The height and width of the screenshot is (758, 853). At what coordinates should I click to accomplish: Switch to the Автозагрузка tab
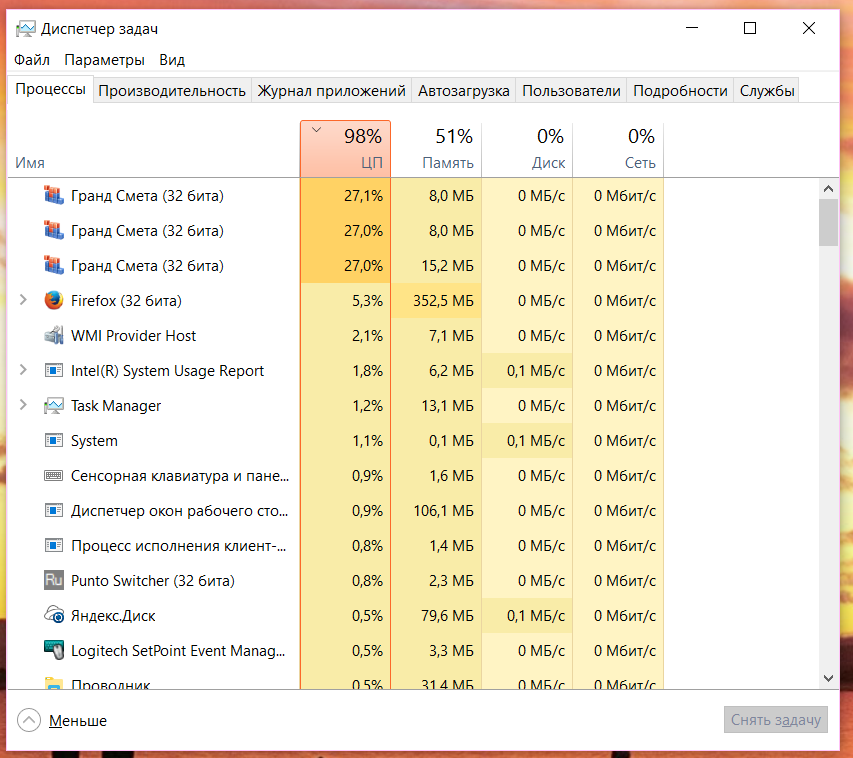(464, 91)
